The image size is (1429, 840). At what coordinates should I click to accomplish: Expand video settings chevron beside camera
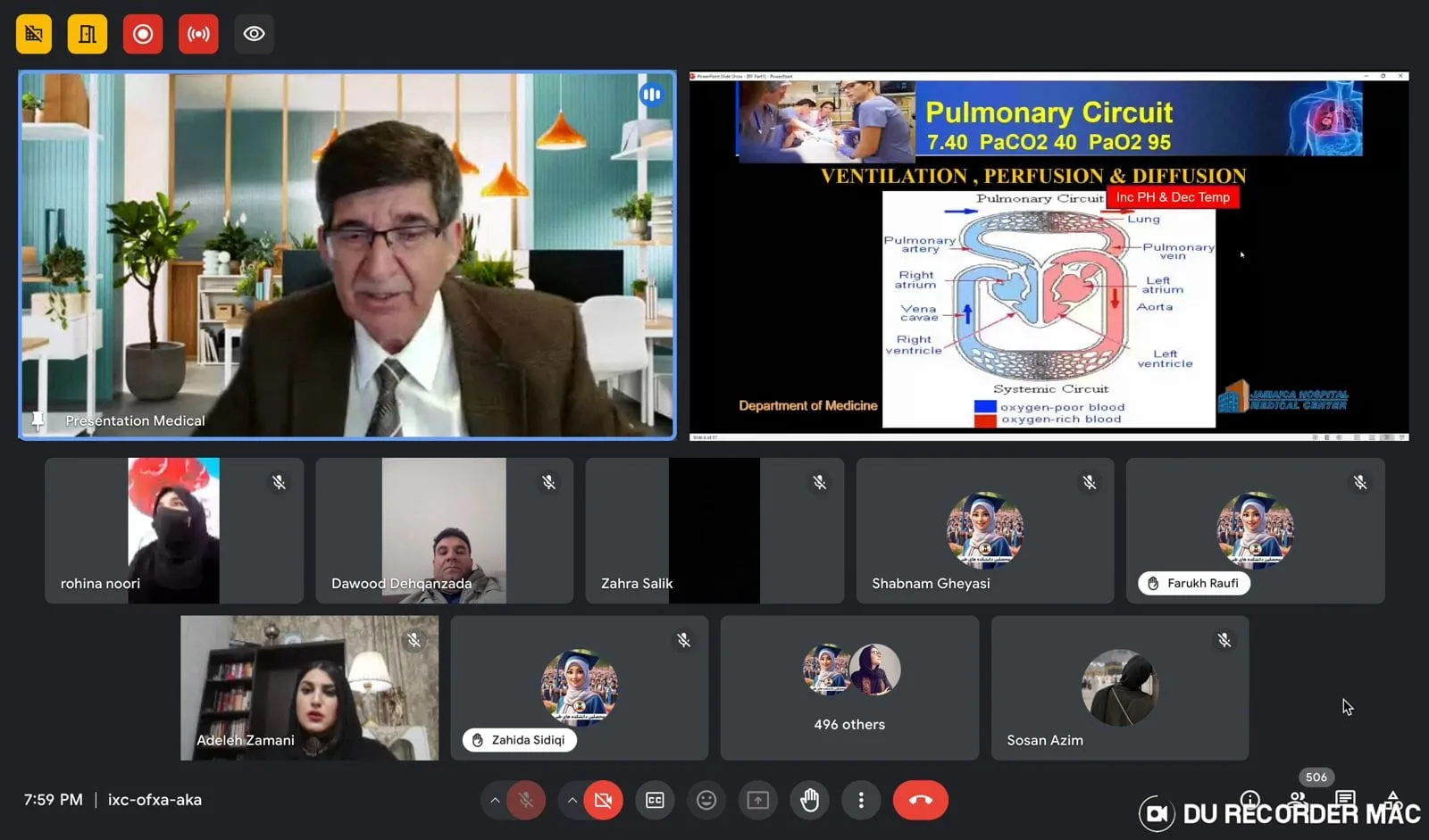572,800
